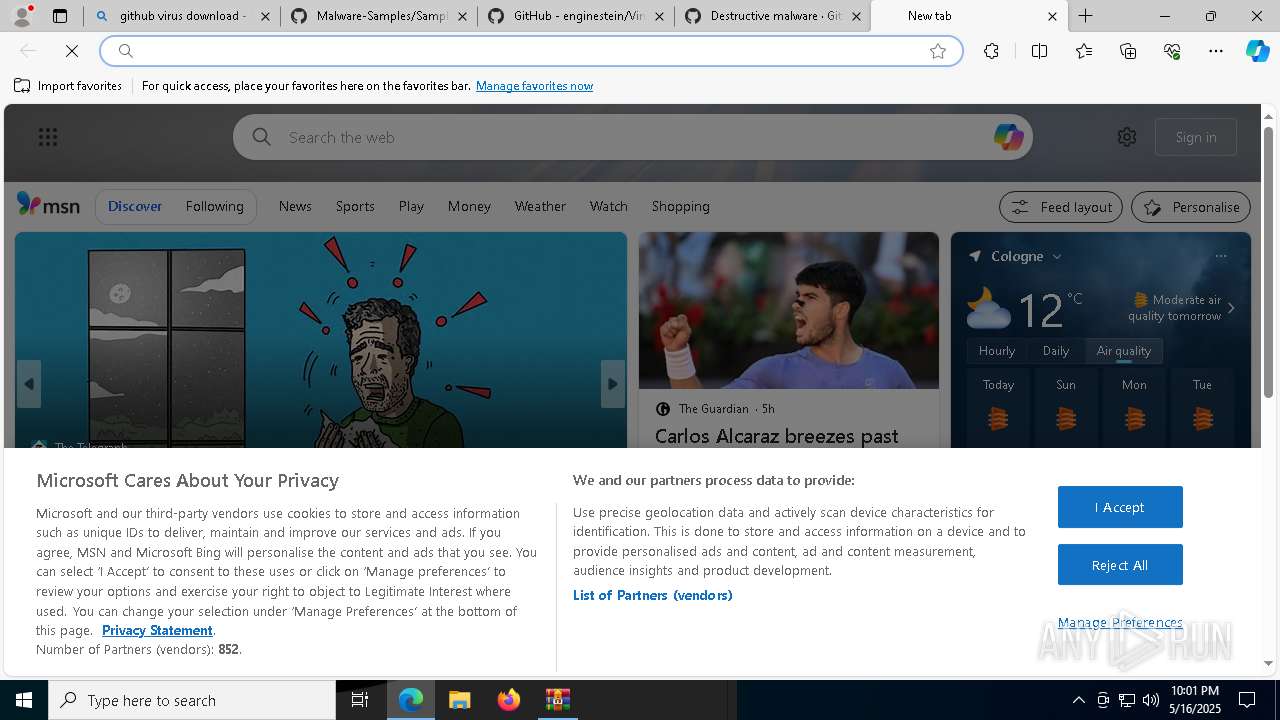Switch to Malware-Samples tab
1280x720 pixels.
(x=380, y=16)
